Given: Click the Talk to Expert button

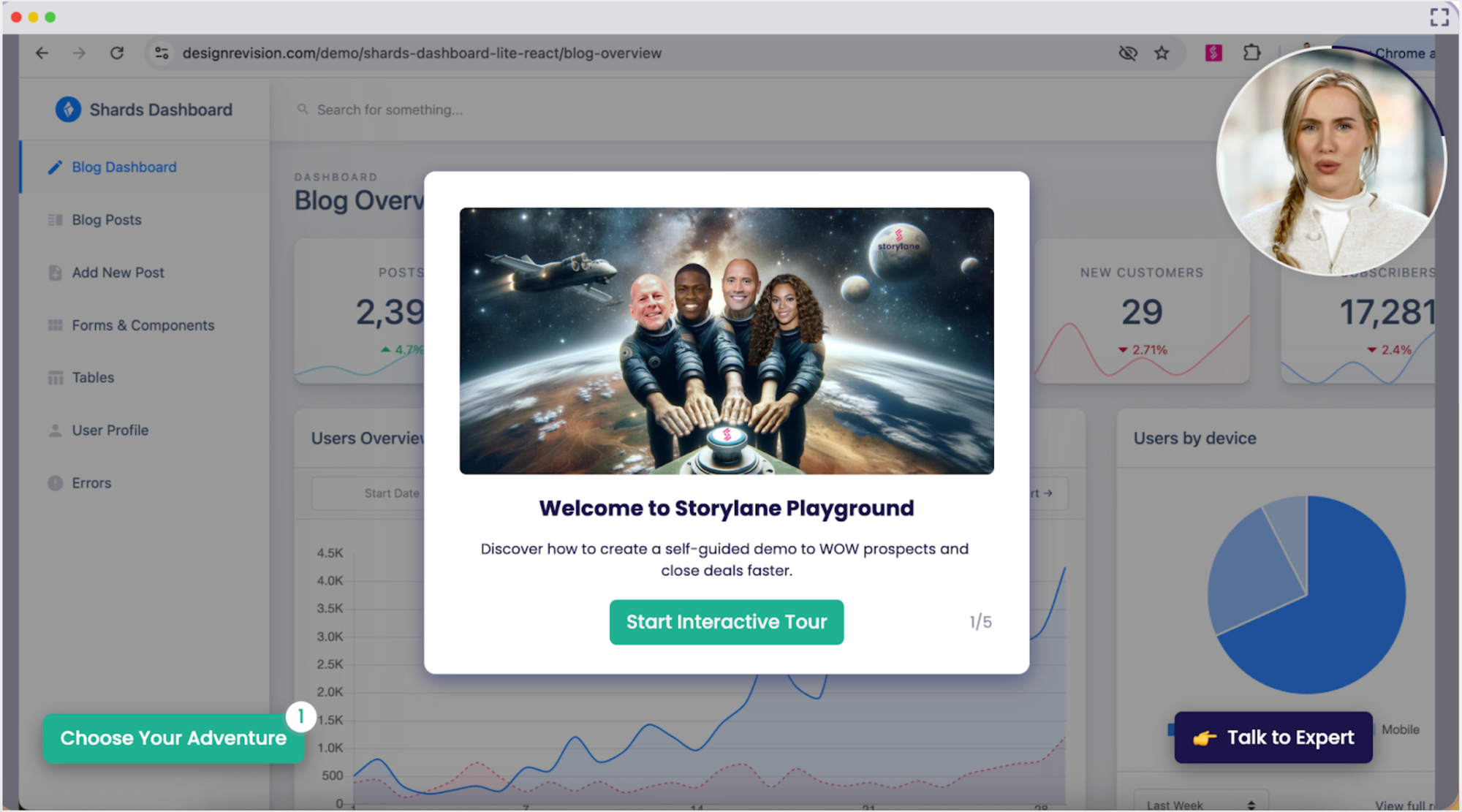Looking at the screenshot, I should pyautogui.click(x=1273, y=737).
